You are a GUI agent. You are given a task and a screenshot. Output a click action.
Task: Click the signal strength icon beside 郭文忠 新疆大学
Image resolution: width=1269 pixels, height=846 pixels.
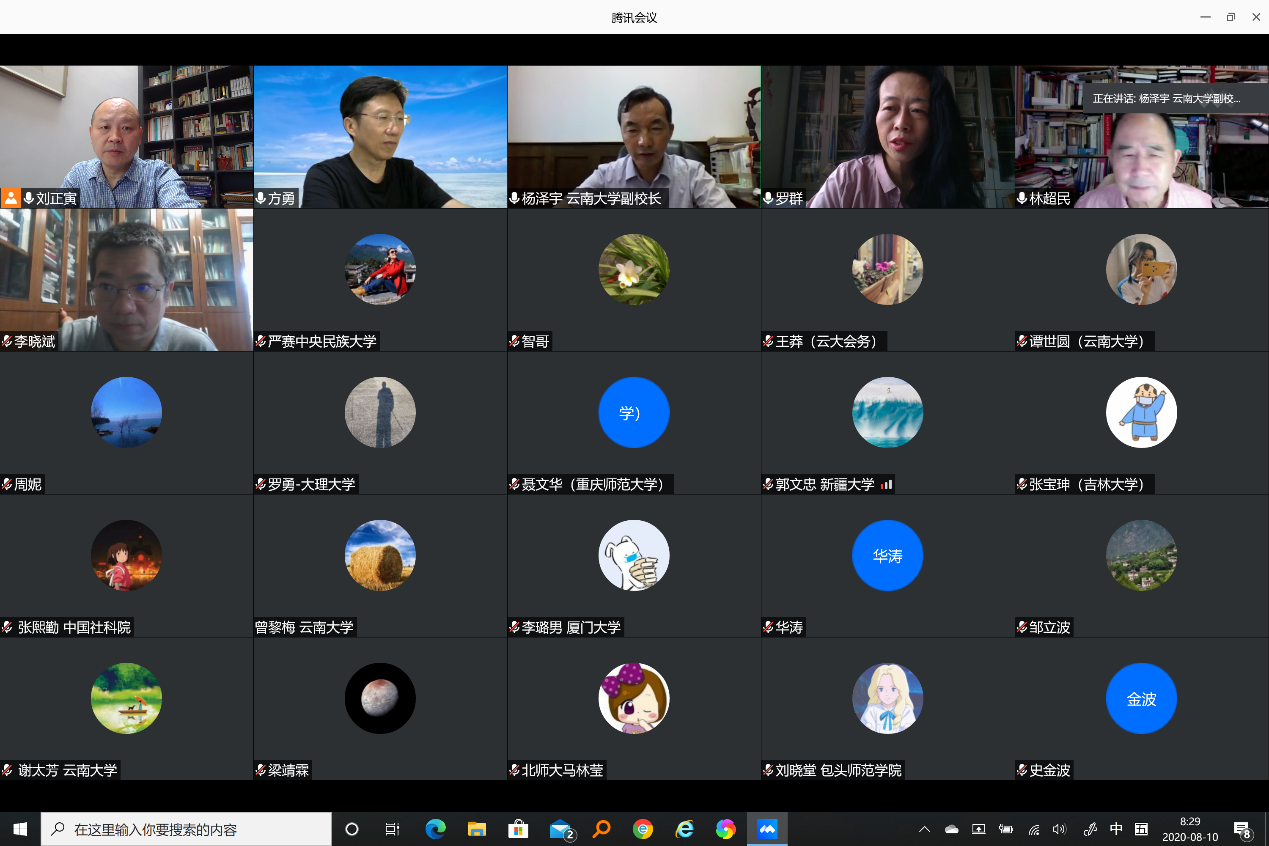(886, 485)
